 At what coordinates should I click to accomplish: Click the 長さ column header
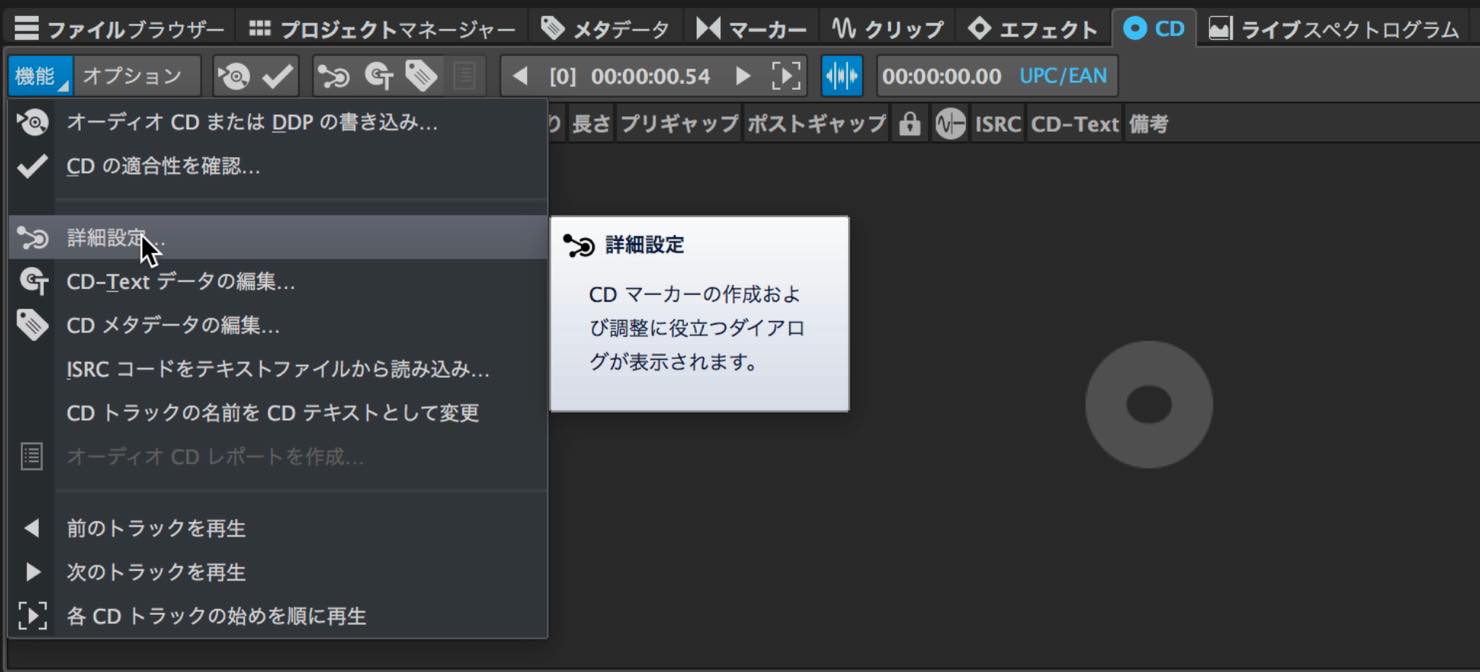pyautogui.click(x=590, y=124)
